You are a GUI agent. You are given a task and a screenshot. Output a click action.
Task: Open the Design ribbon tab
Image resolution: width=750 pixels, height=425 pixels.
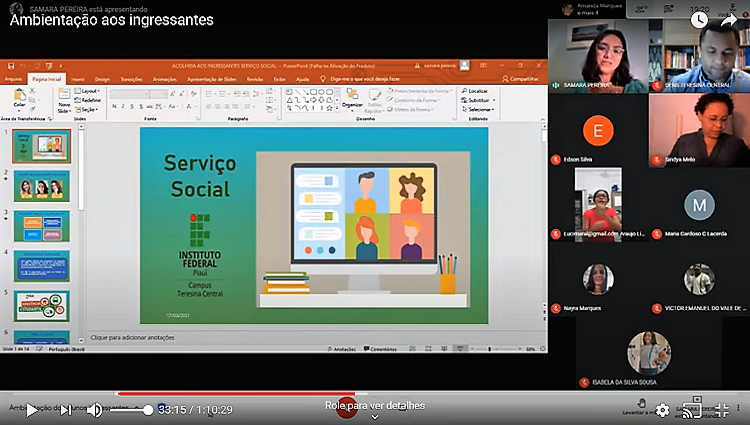102,79
